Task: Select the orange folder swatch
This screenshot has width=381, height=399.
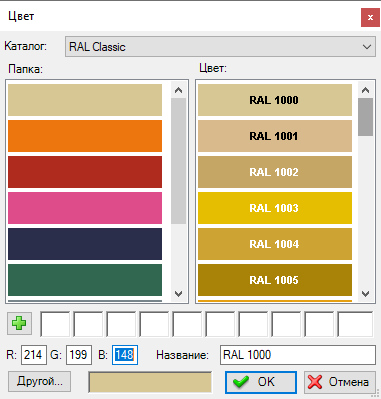Action: [85, 136]
